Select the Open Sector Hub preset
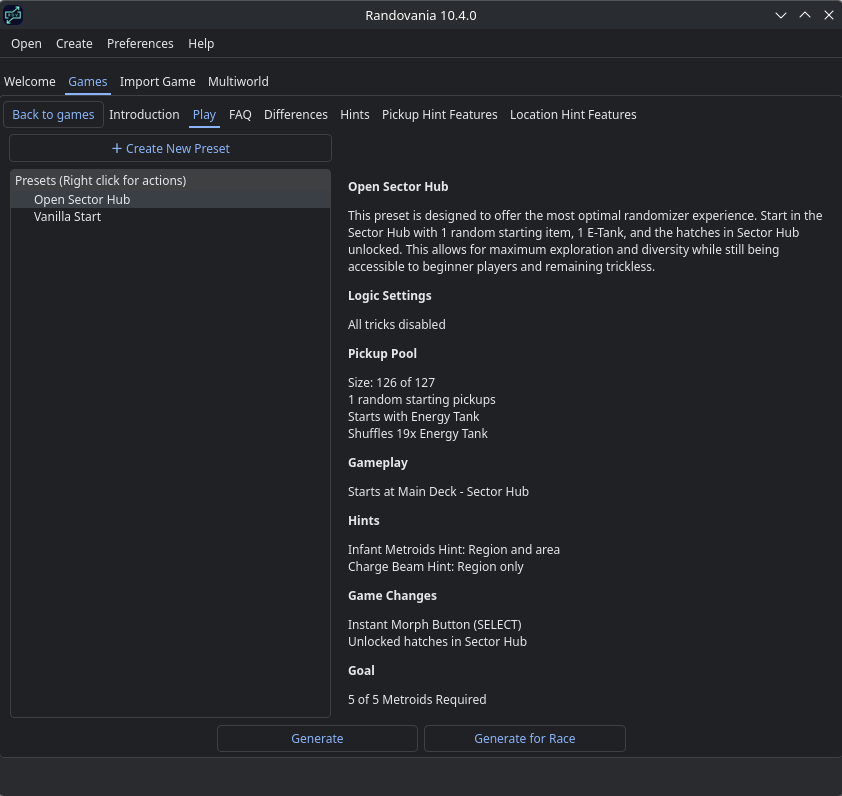This screenshot has height=796, width=842. coord(82,200)
